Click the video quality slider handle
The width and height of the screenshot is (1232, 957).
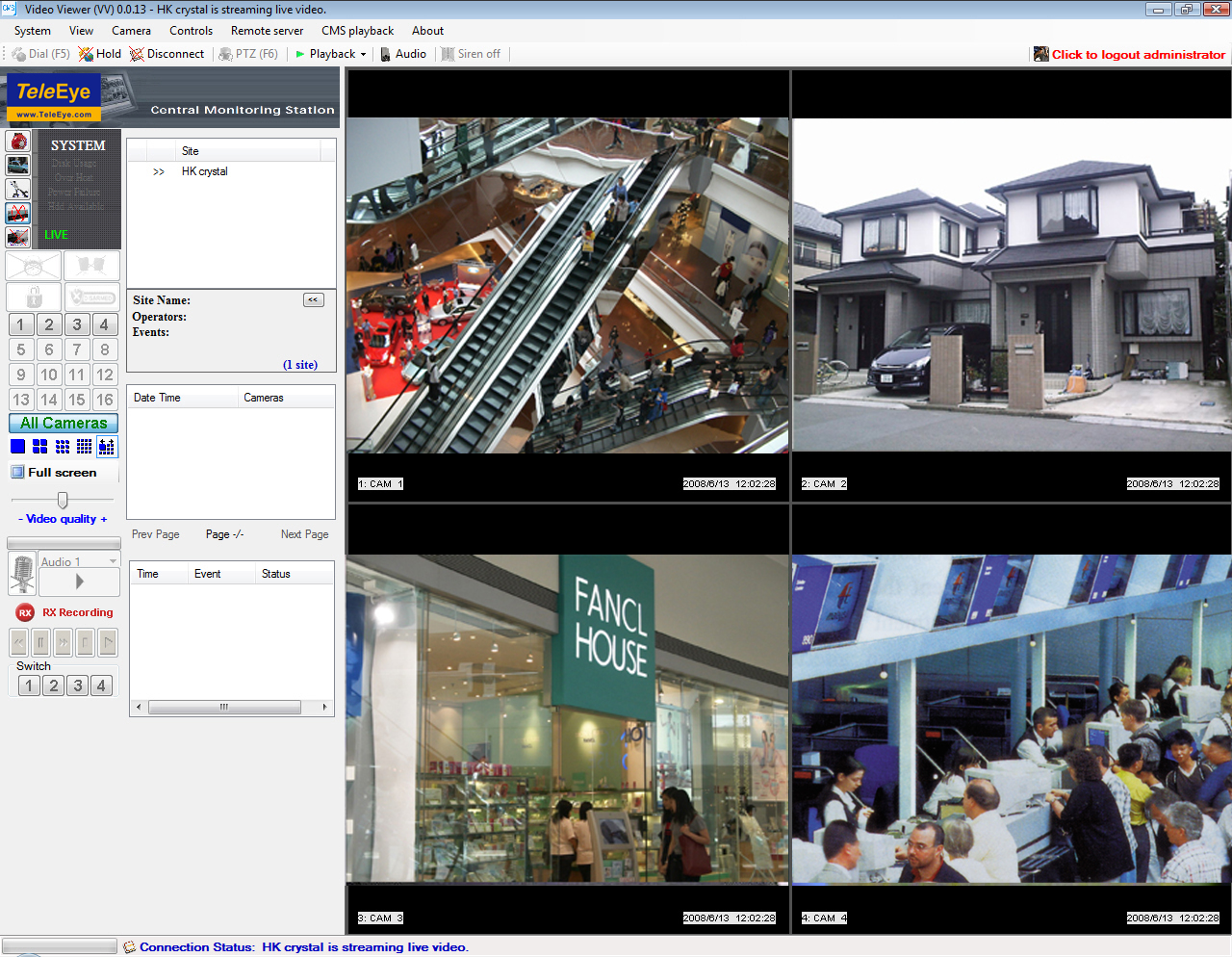(63, 500)
